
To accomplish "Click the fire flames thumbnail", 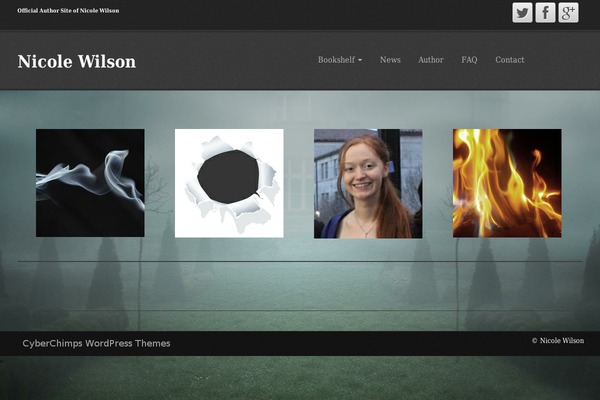I will 507,183.
